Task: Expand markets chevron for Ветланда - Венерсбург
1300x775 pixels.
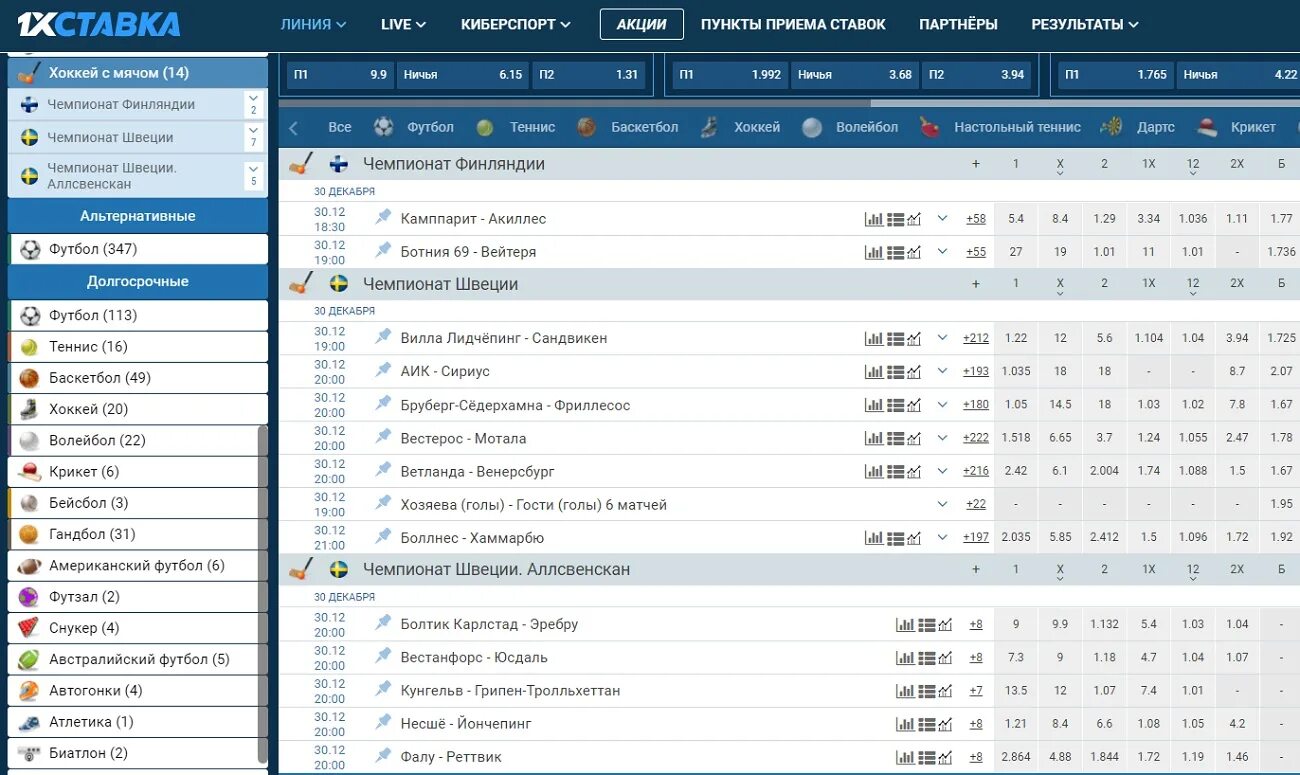Action: coord(942,471)
